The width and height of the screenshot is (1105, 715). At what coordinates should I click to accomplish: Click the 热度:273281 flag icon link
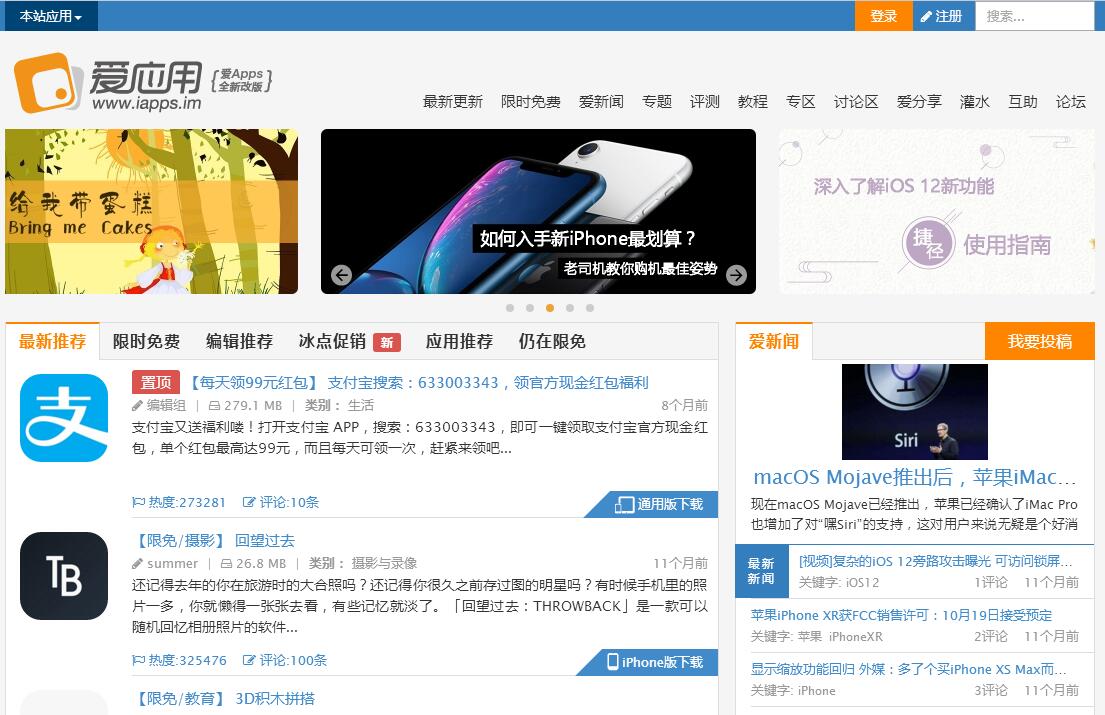(x=179, y=502)
